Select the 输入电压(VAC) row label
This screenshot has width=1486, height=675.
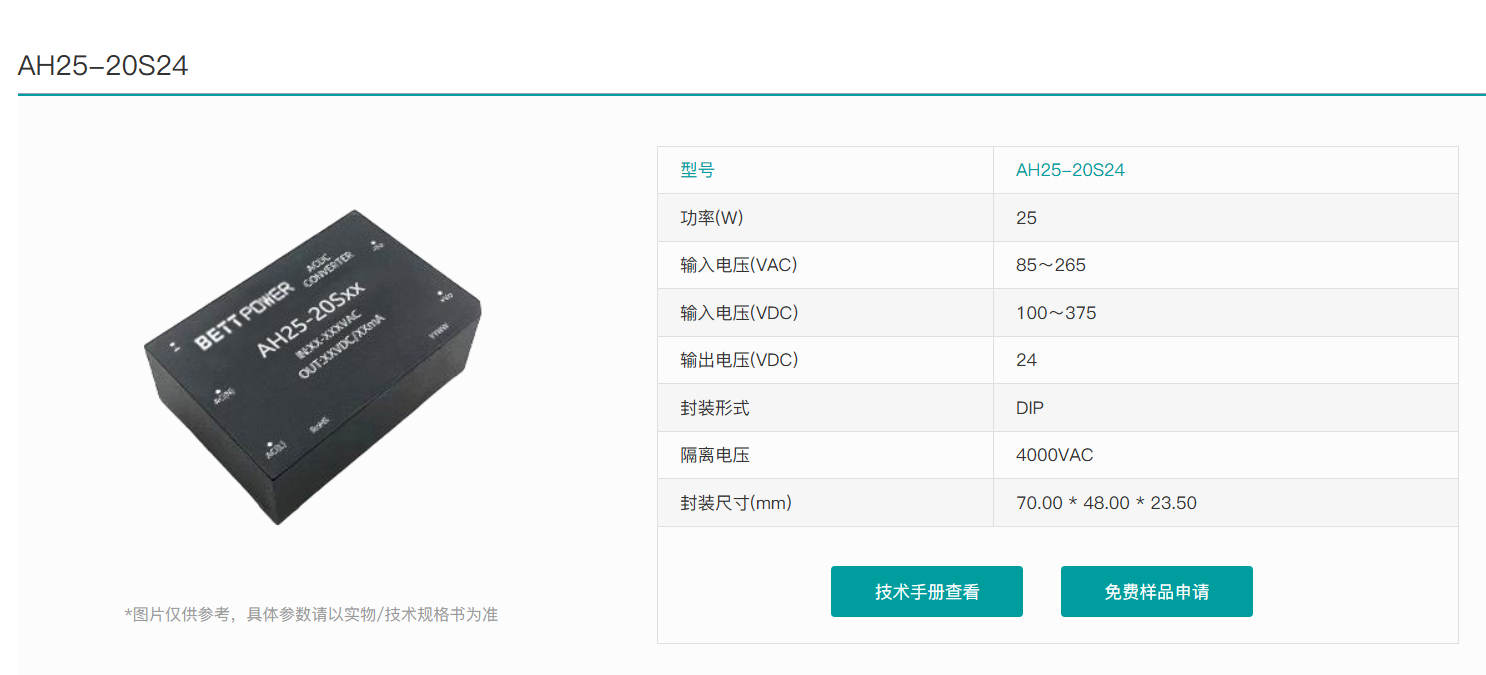coord(739,265)
